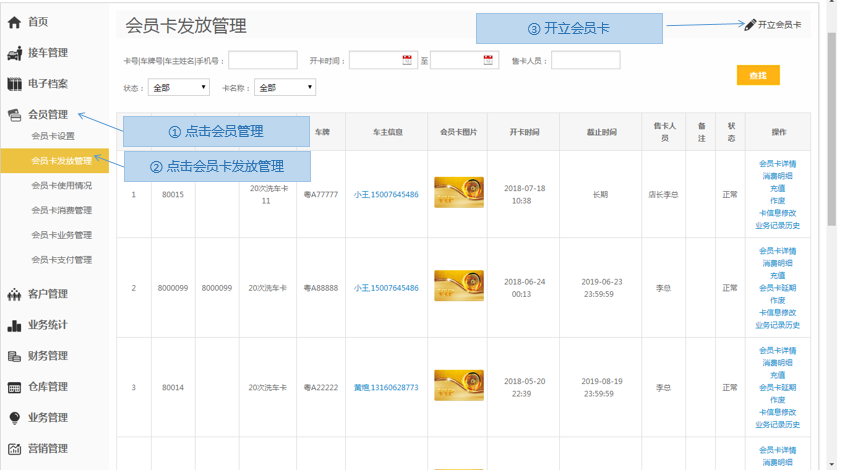843x476 pixels.
Task: Click the 业务统计 bar chart icon
Action: (15, 325)
